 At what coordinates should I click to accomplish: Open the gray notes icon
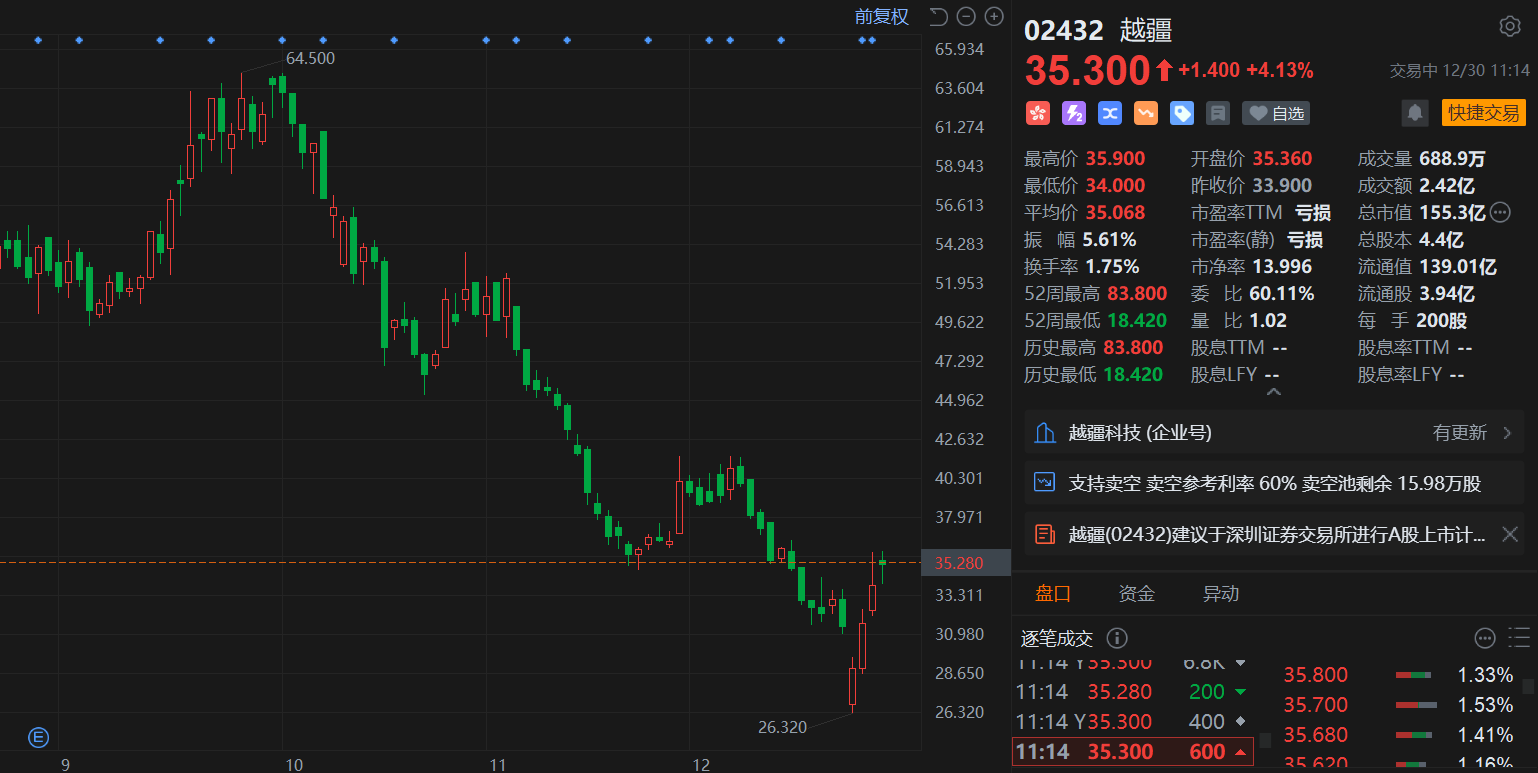(1218, 113)
